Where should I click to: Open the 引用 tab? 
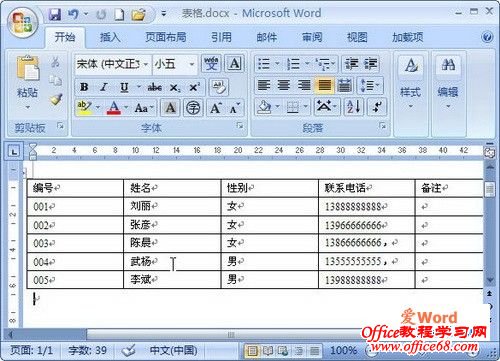(221, 37)
